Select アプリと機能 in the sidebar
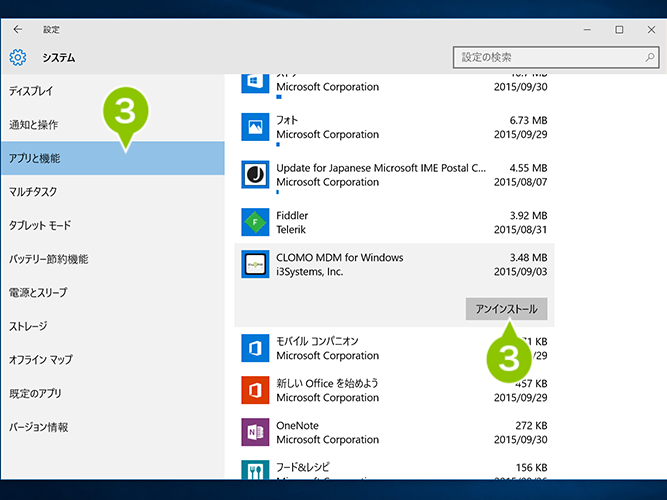Image resolution: width=667 pixels, height=500 pixels. 113,158
